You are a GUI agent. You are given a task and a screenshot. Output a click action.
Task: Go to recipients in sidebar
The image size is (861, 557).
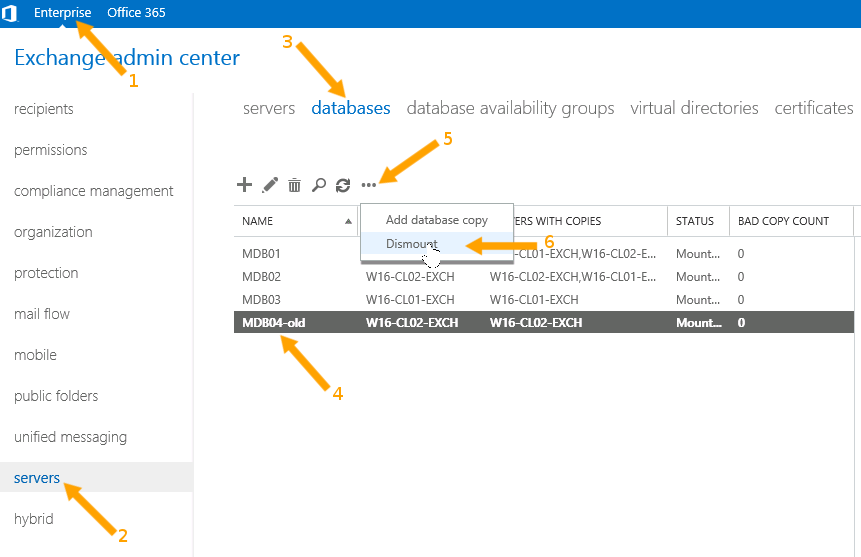click(44, 109)
